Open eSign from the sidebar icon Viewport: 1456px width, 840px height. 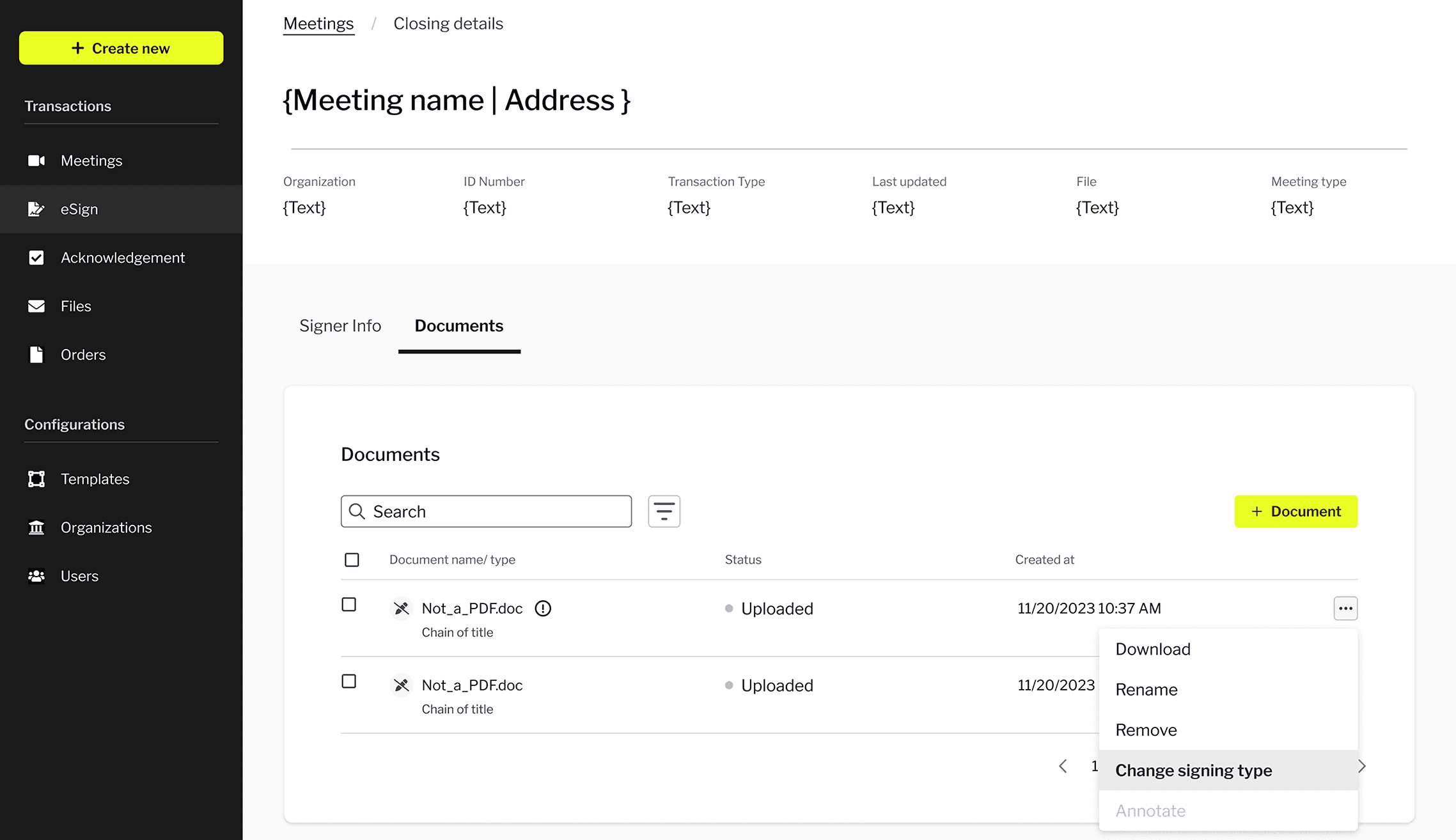pyautogui.click(x=36, y=209)
